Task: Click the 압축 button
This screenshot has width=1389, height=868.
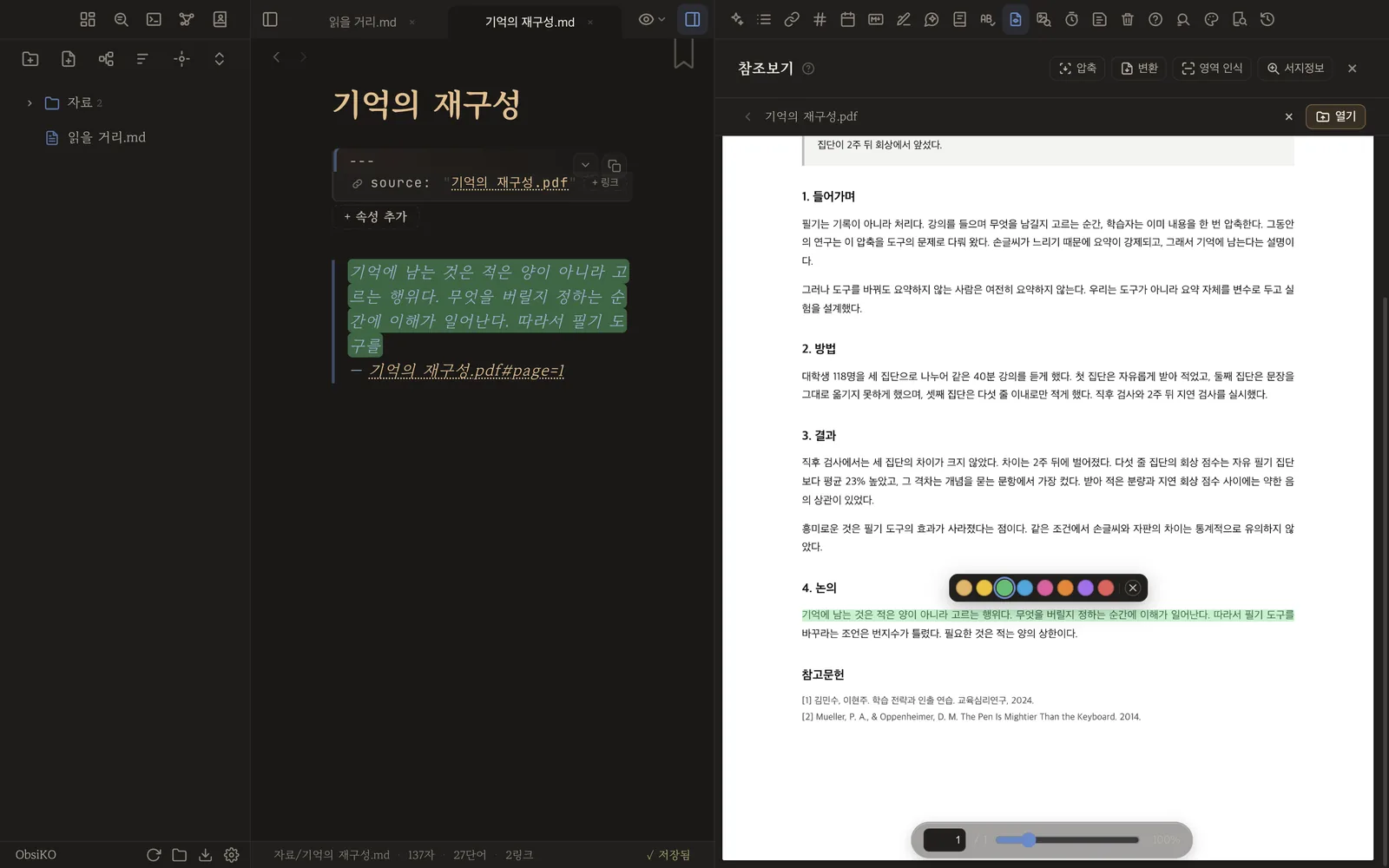Action: click(x=1077, y=68)
